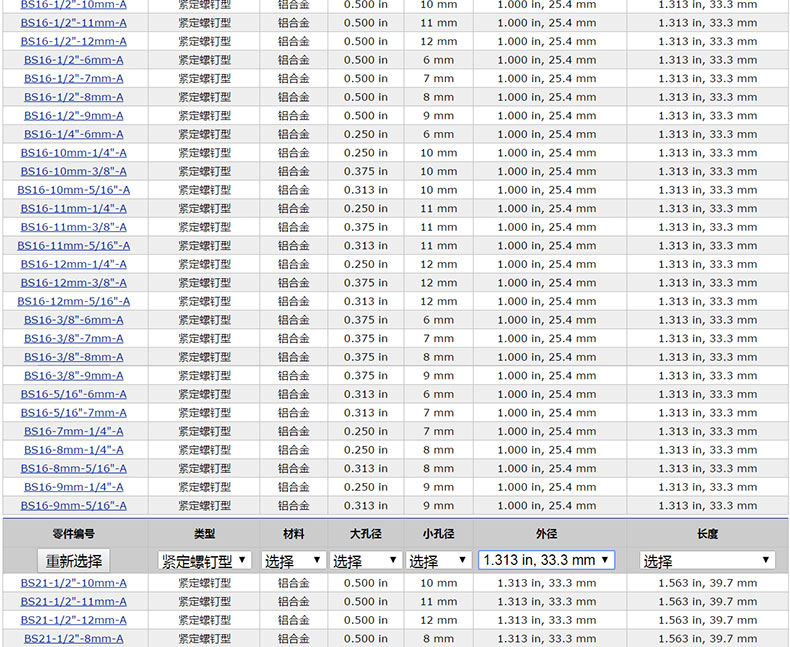
Task: Open the BS16-5/16"-7mm-A link
Action: click(74, 413)
